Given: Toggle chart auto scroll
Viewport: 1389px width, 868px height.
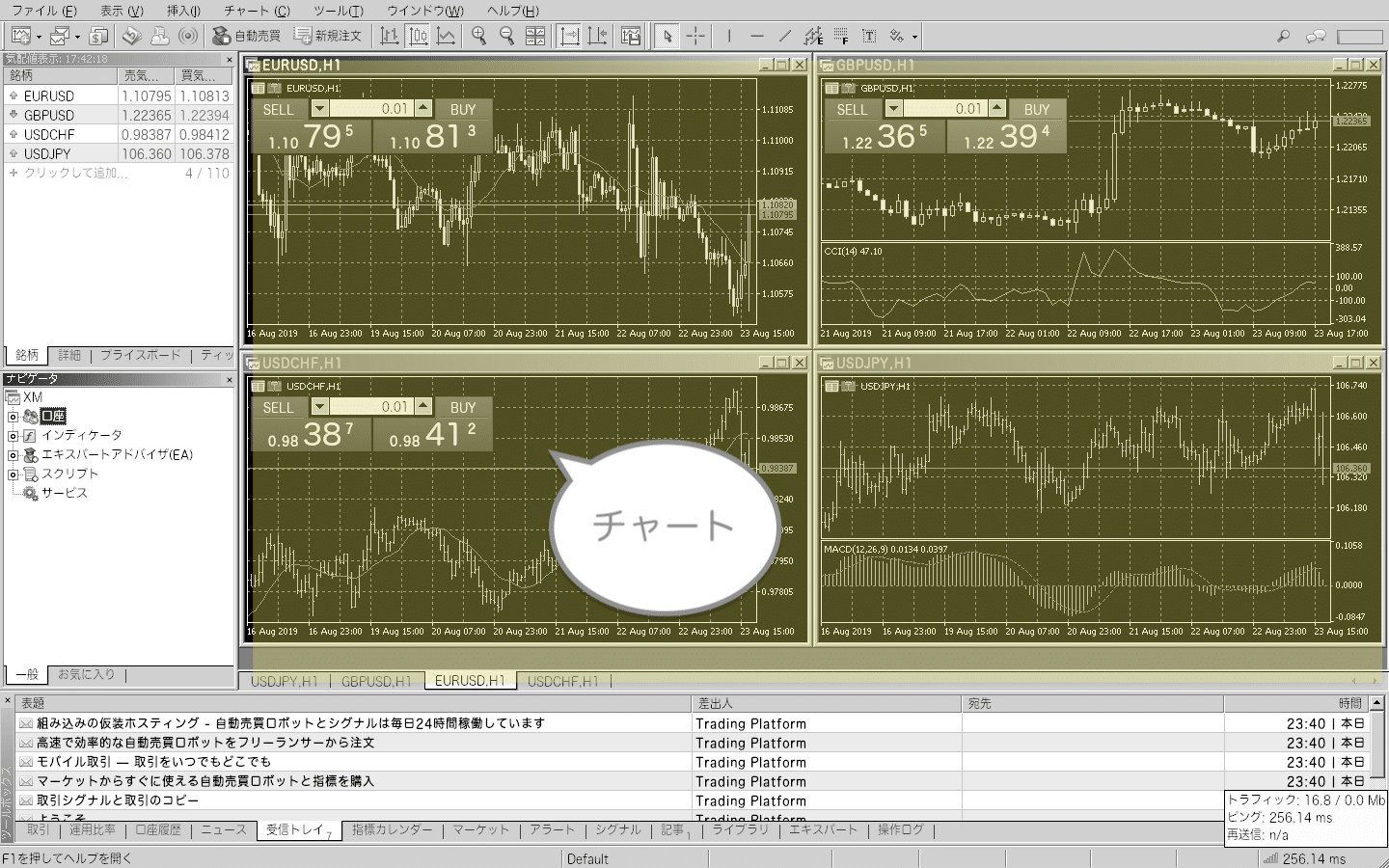Looking at the screenshot, I should click(x=569, y=37).
